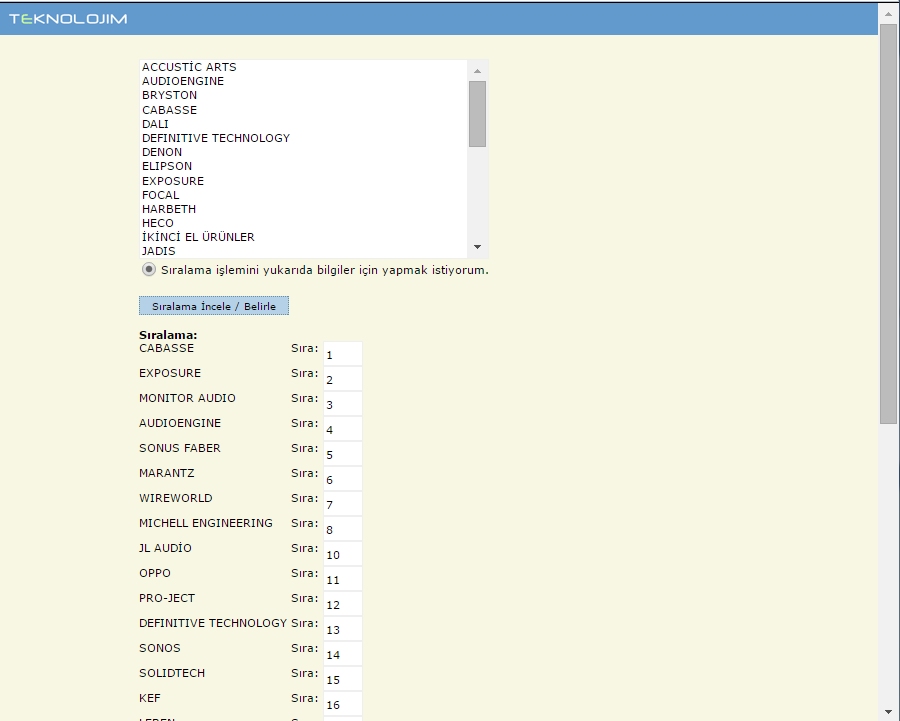The width and height of the screenshot is (900, 721).
Task: Select HECO in the list
Action: point(304,223)
